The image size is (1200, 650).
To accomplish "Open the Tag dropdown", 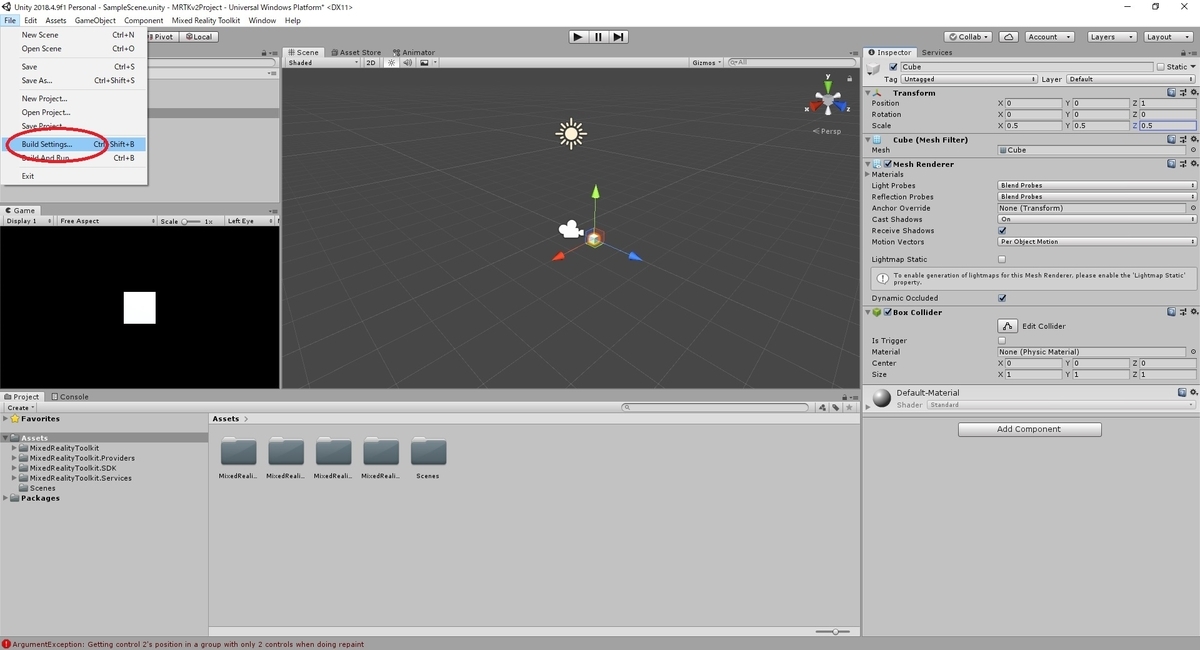I will coord(969,79).
